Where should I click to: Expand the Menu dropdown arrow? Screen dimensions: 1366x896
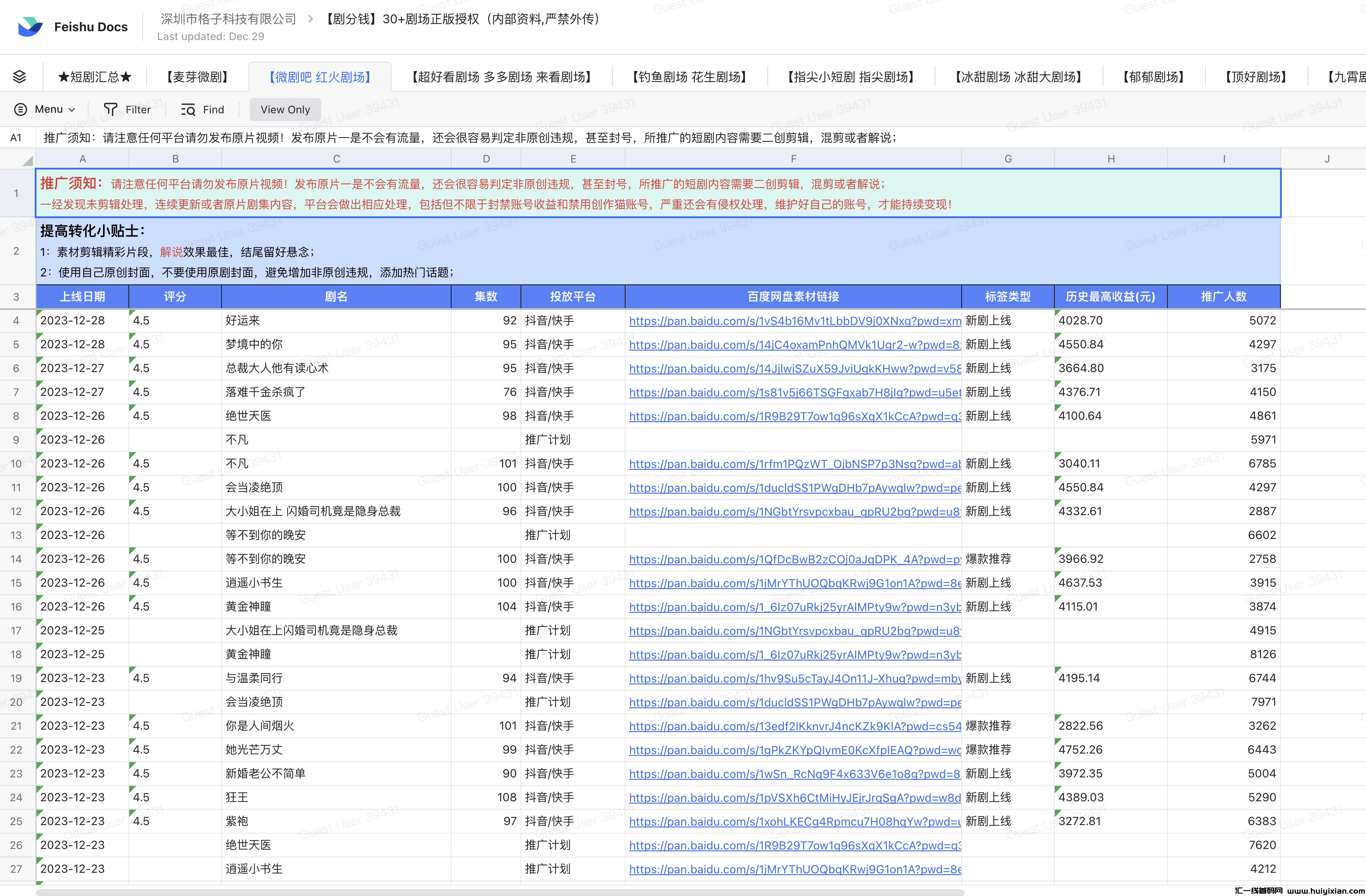click(x=72, y=109)
